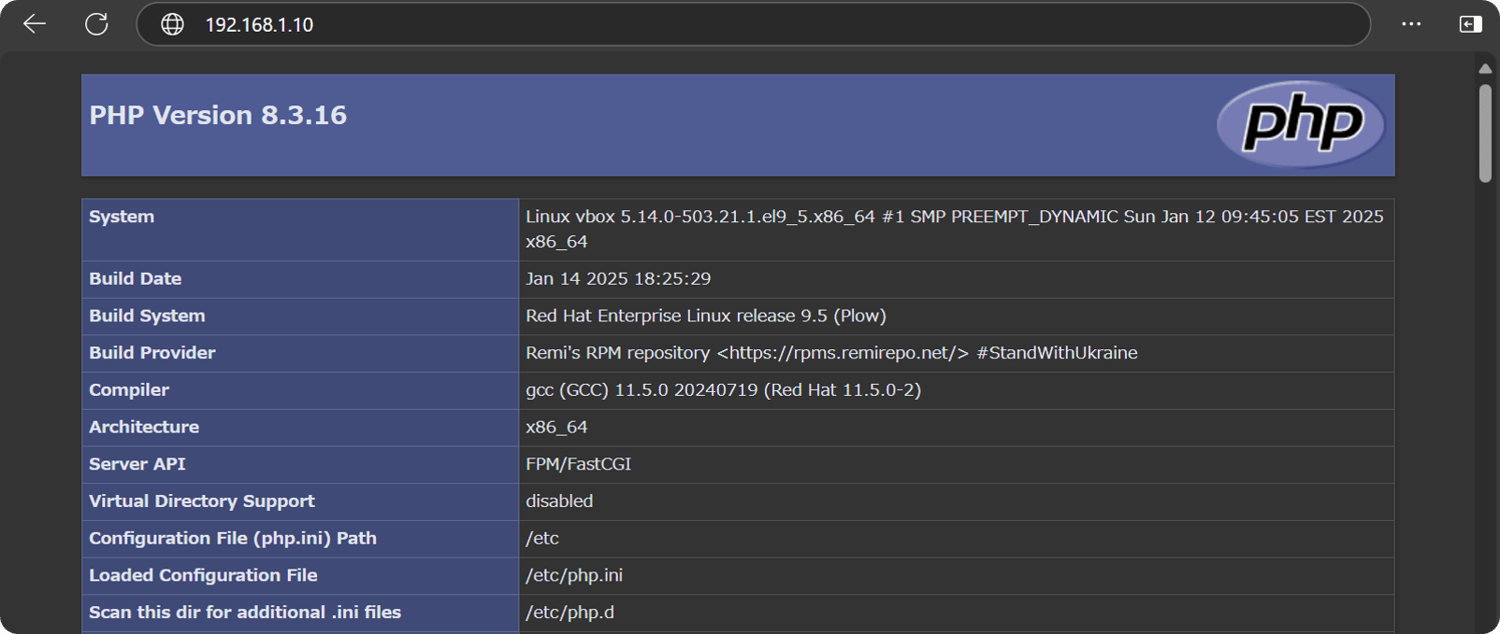Click the Loaded Configuration File label

pyautogui.click(x=203, y=575)
